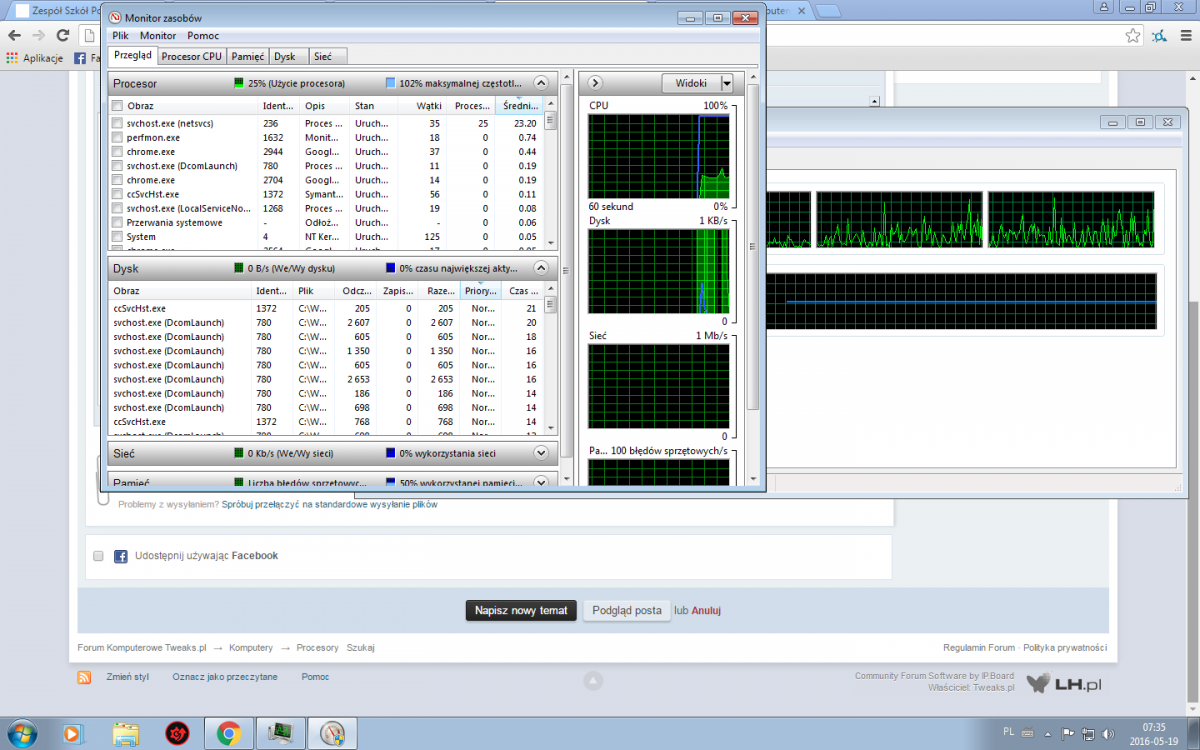Open Windows Explorer from the taskbar
This screenshot has height=750, width=1200.
(x=125, y=733)
